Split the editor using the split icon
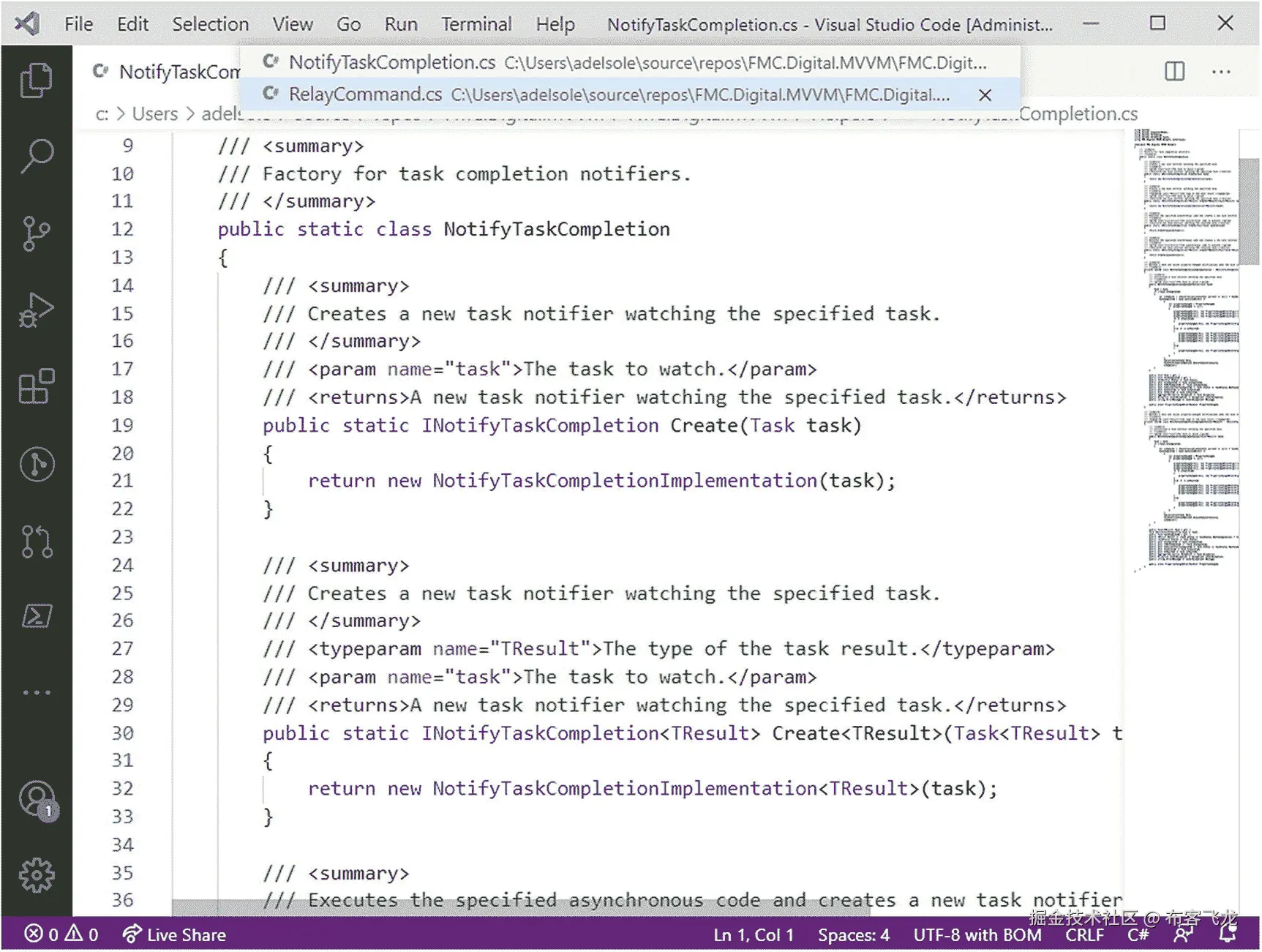Screen dimensions: 1262x952 [x=1173, y=71]
